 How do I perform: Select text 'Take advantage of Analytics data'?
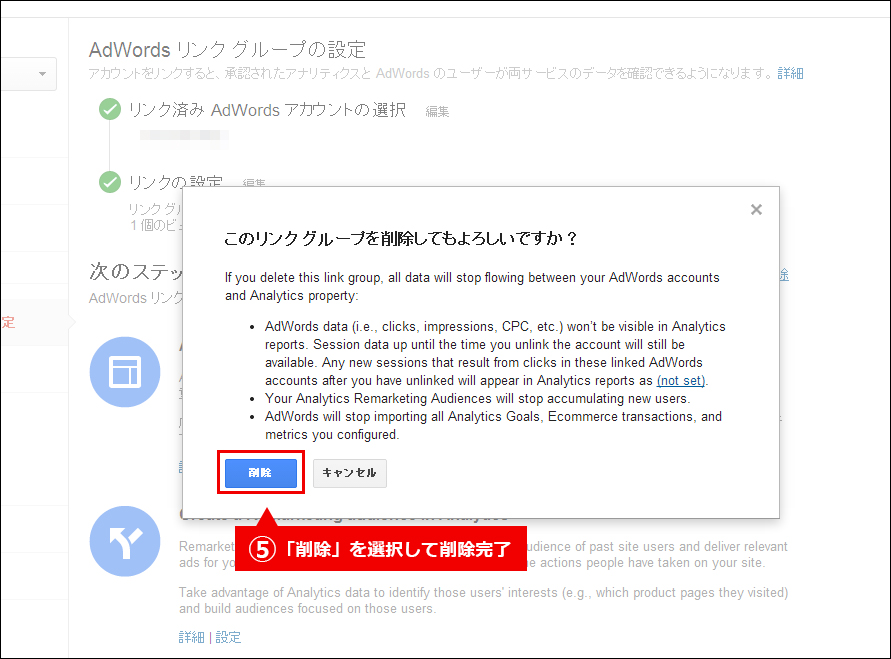(274, 593)
